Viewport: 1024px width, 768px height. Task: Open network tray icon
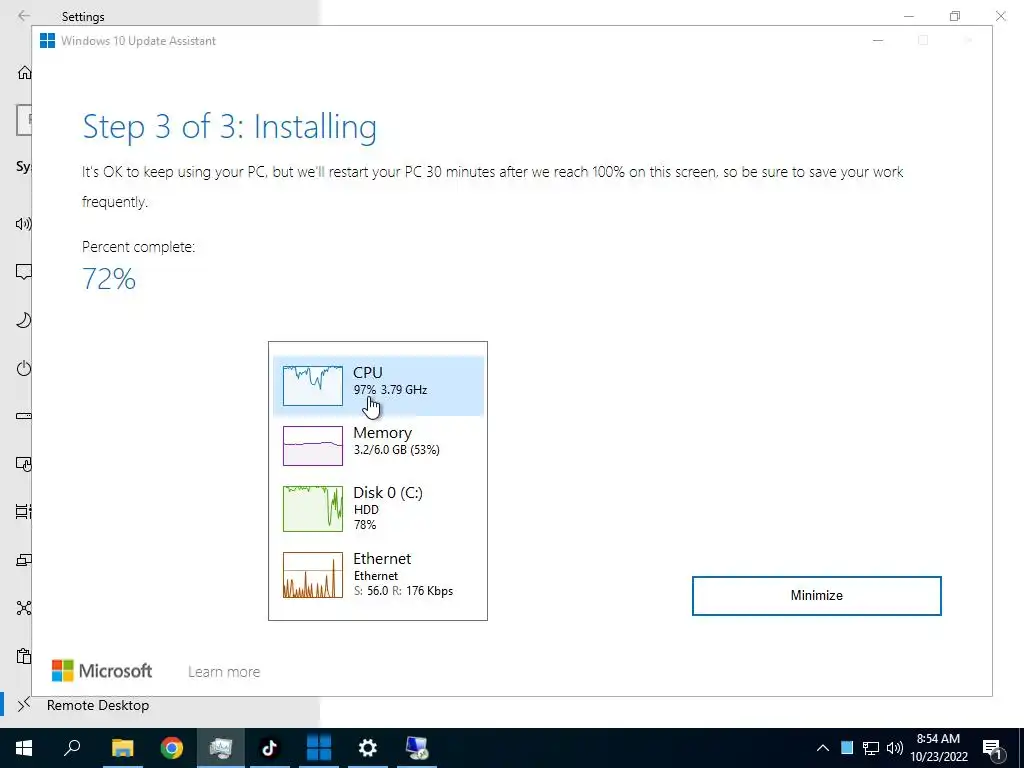coord(871,748)
